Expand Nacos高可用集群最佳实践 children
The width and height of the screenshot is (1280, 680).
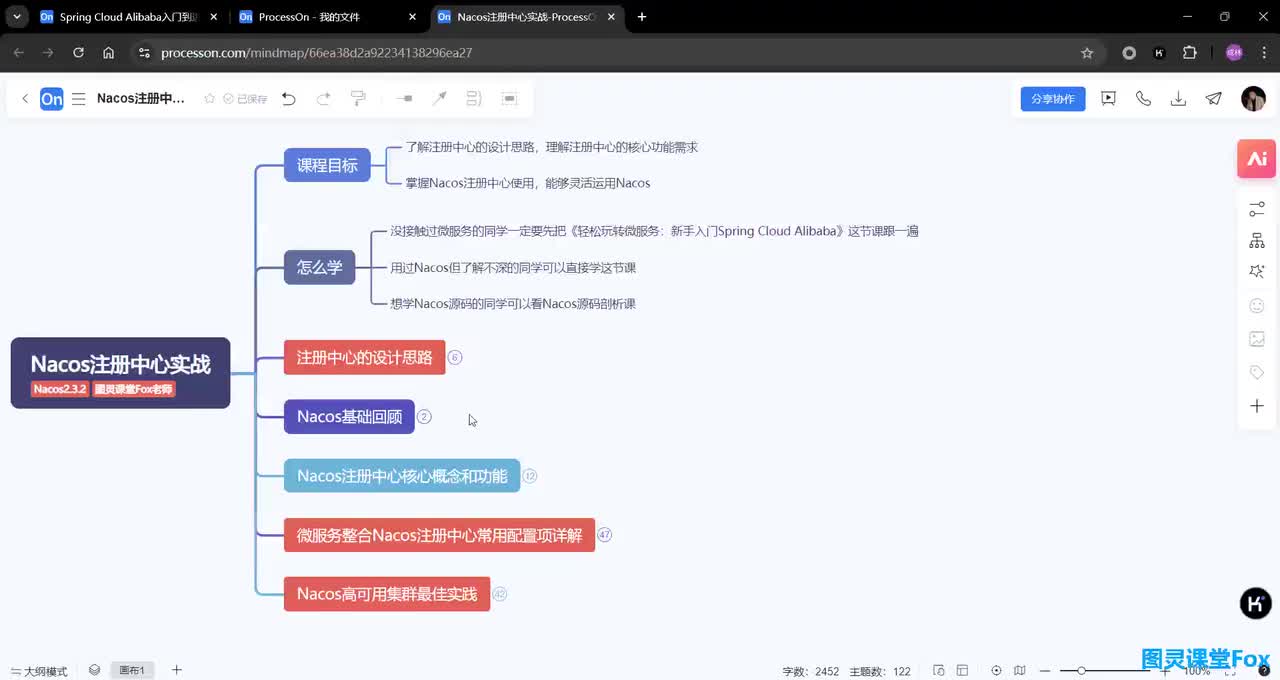coord(500,594)
